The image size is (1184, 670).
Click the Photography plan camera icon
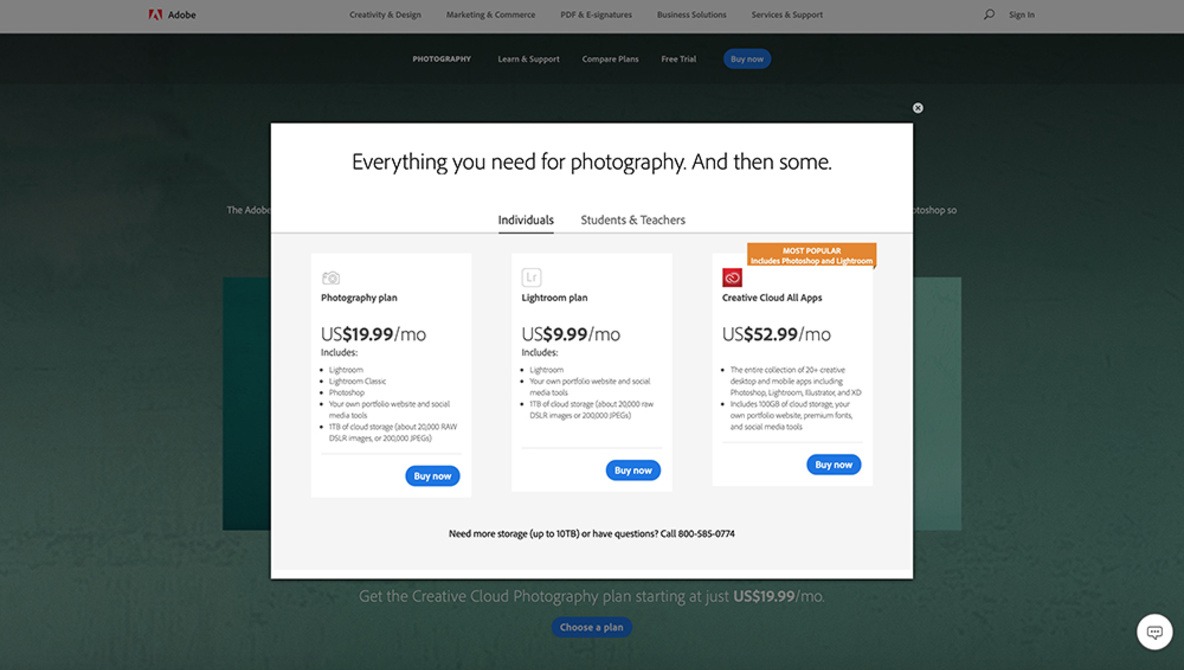click(x=331, y=278)
